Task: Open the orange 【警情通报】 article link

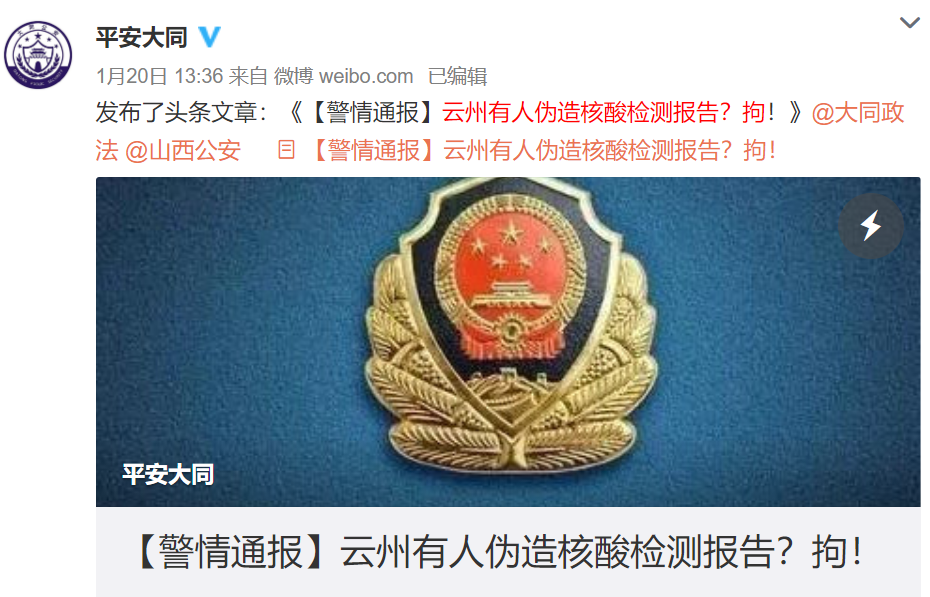Action: tap(544, 151)
